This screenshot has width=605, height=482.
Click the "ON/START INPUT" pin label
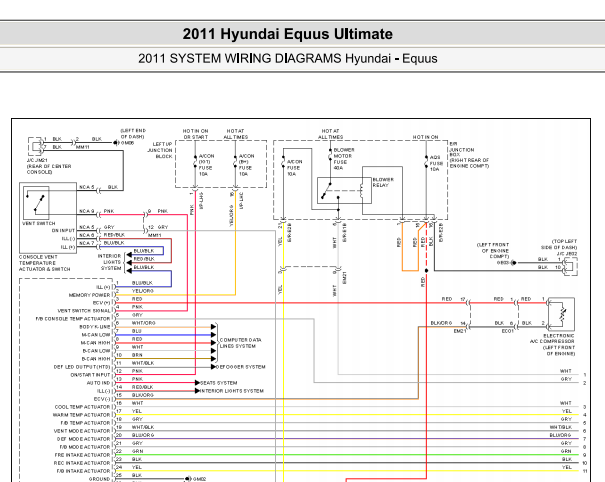90,375
